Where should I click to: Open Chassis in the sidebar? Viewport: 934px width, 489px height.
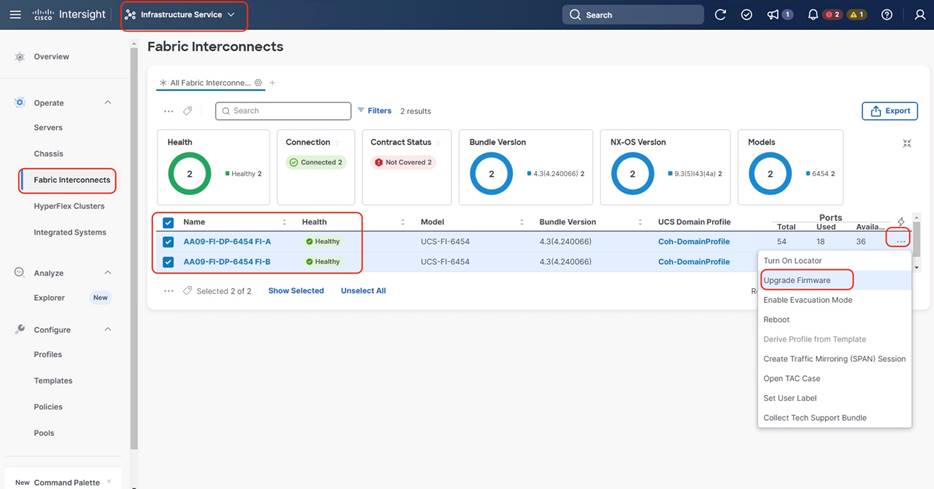click(48, 154)
